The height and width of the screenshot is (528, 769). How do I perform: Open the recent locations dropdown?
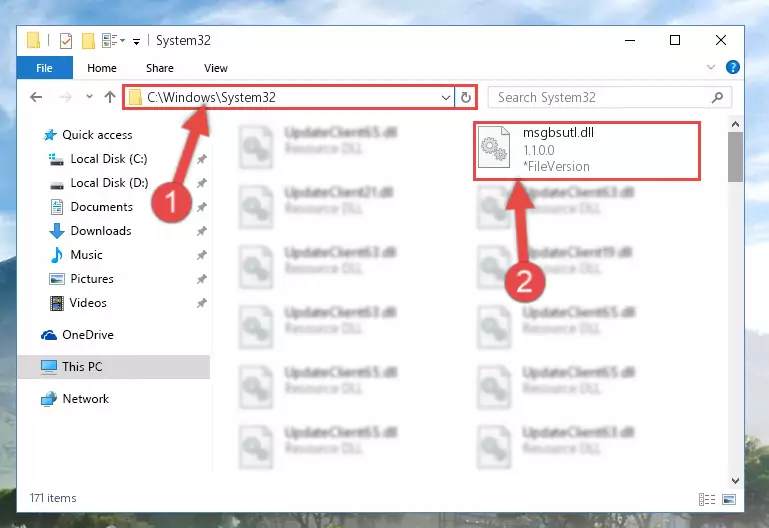click(89, 97)
